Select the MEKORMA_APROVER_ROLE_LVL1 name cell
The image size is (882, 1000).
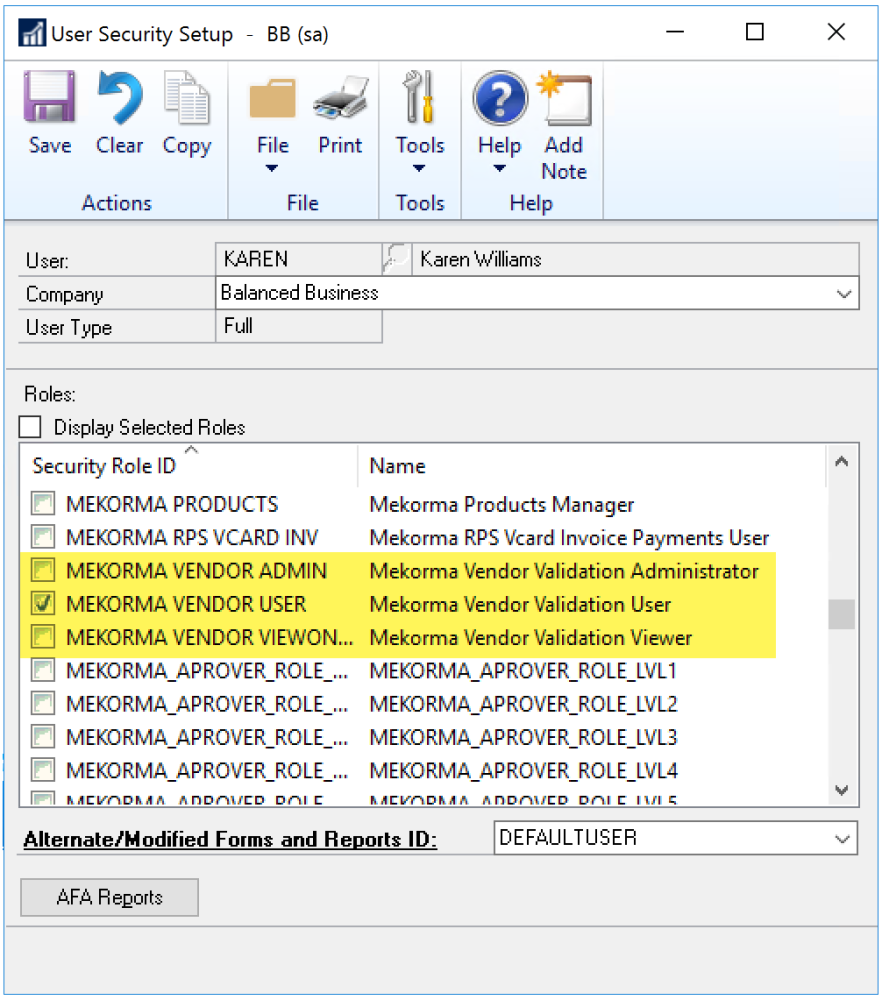click(x=523, y=671)
